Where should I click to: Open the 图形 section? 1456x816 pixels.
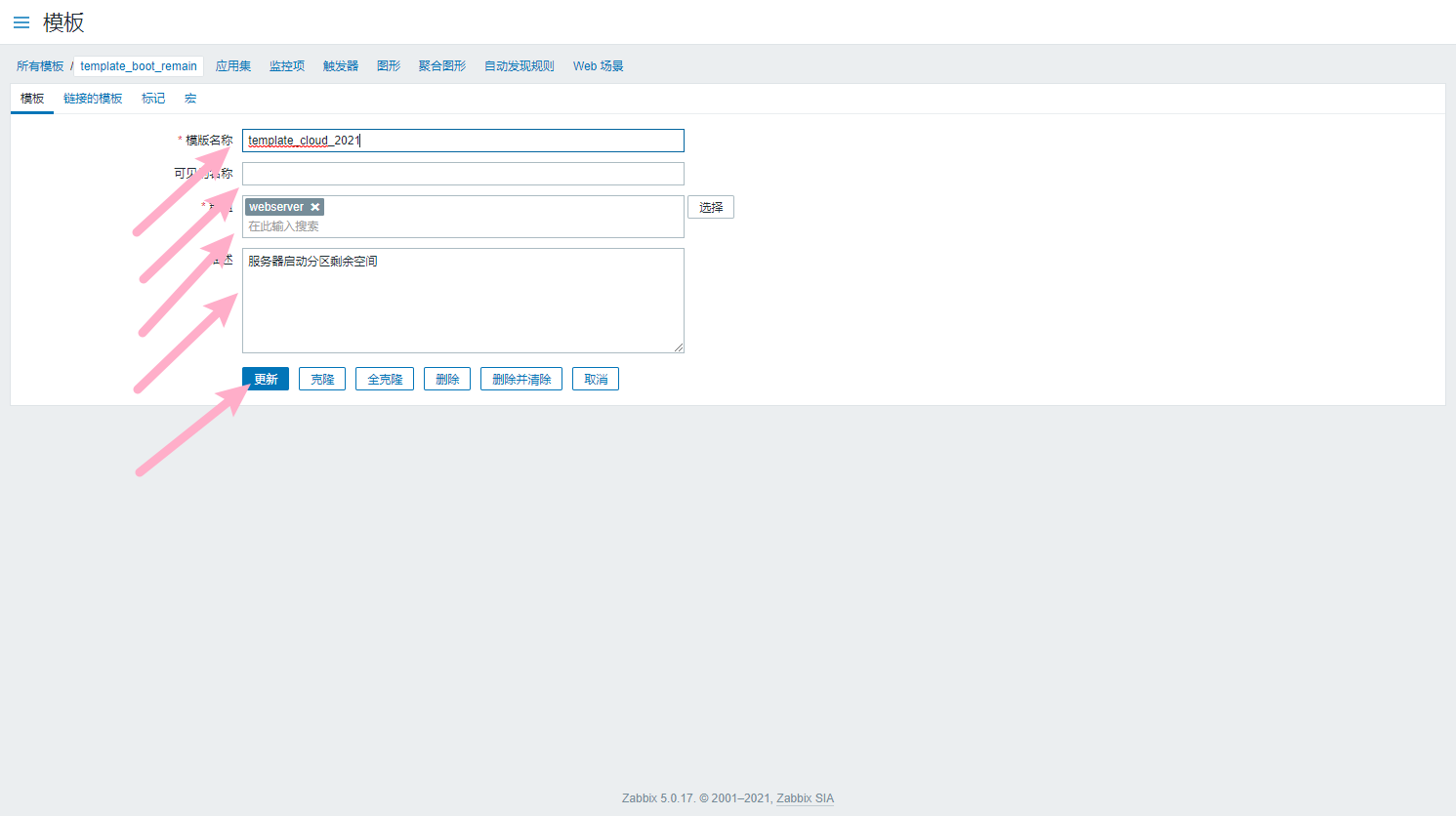389,66
